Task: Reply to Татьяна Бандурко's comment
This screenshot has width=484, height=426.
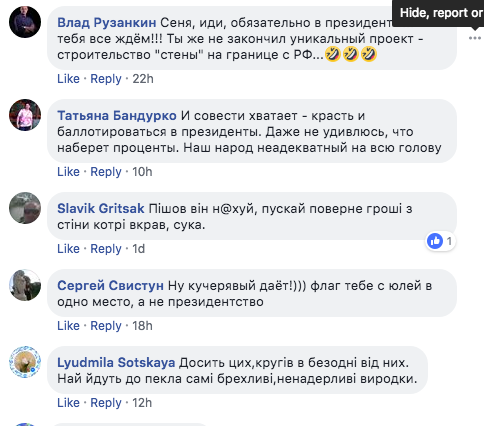Action: (x=106, y=172)
